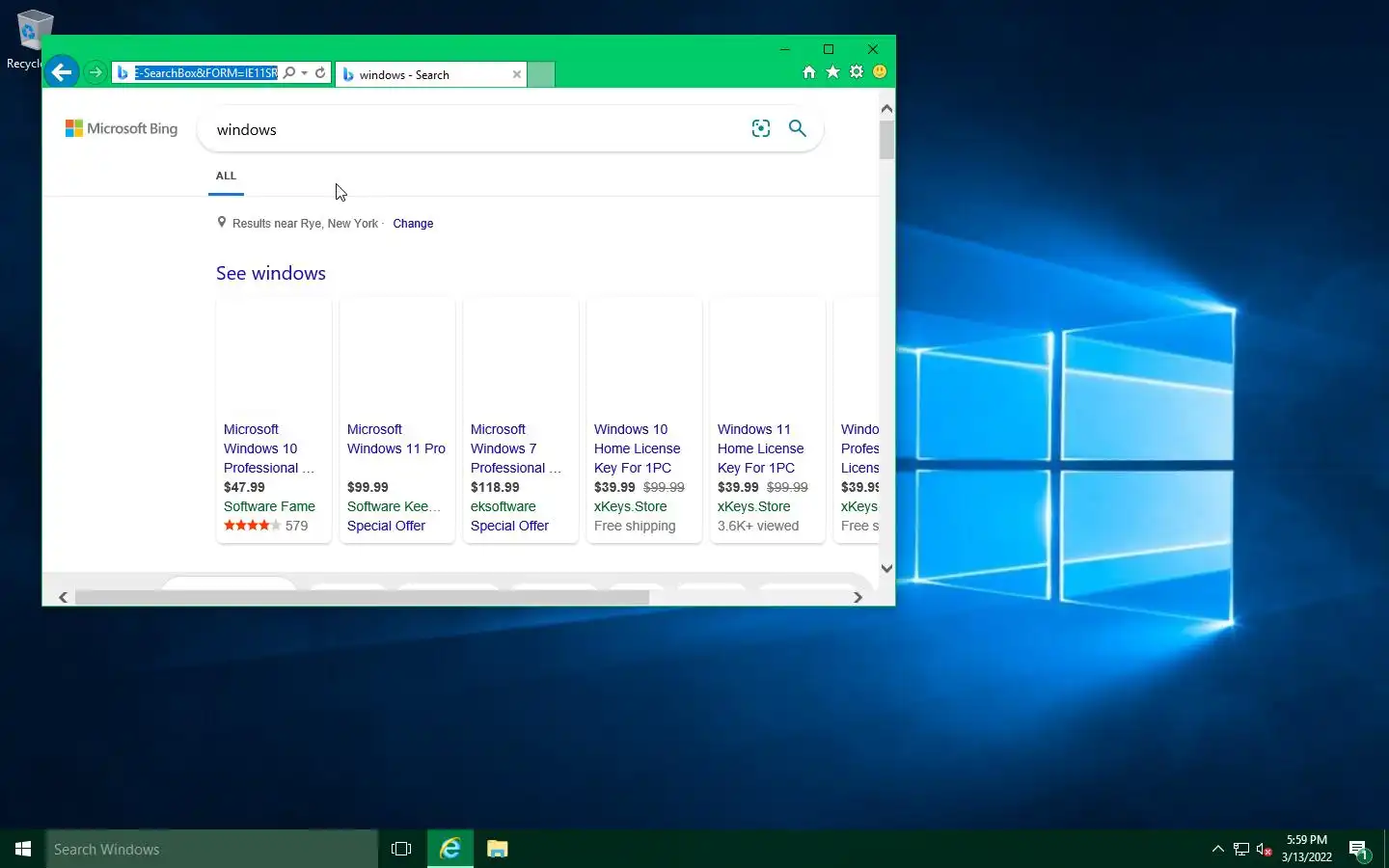Open the Tools gear icon

pyautogui.click(x=857, y=72)
